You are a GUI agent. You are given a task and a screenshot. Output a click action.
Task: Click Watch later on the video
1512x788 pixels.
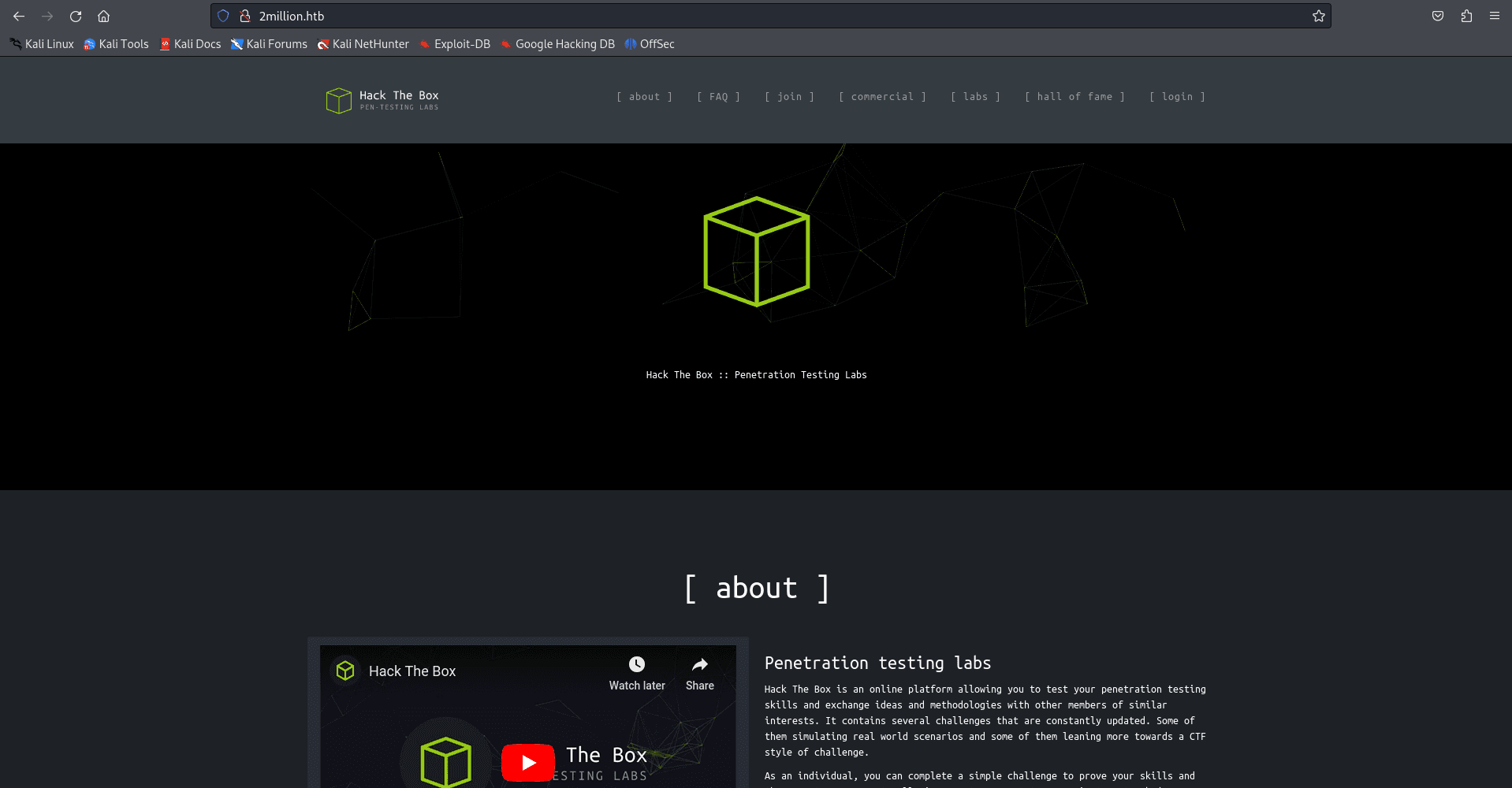click(x=637, y=674)
